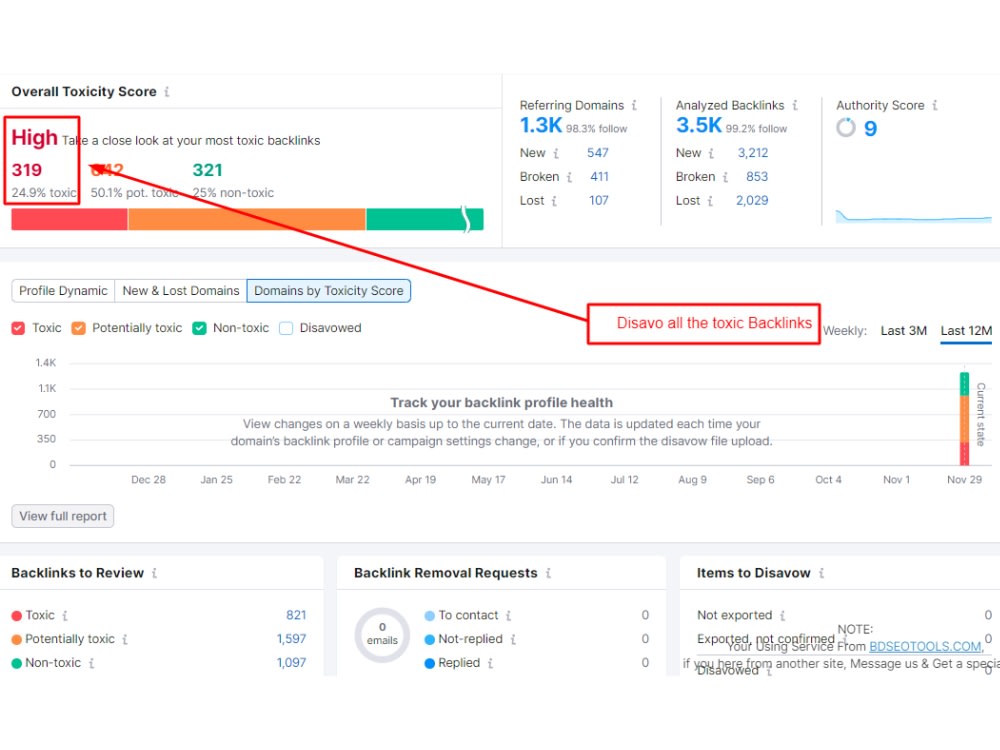Open 853 broken backlinks
1000x750 pixels.
point(757,177)
